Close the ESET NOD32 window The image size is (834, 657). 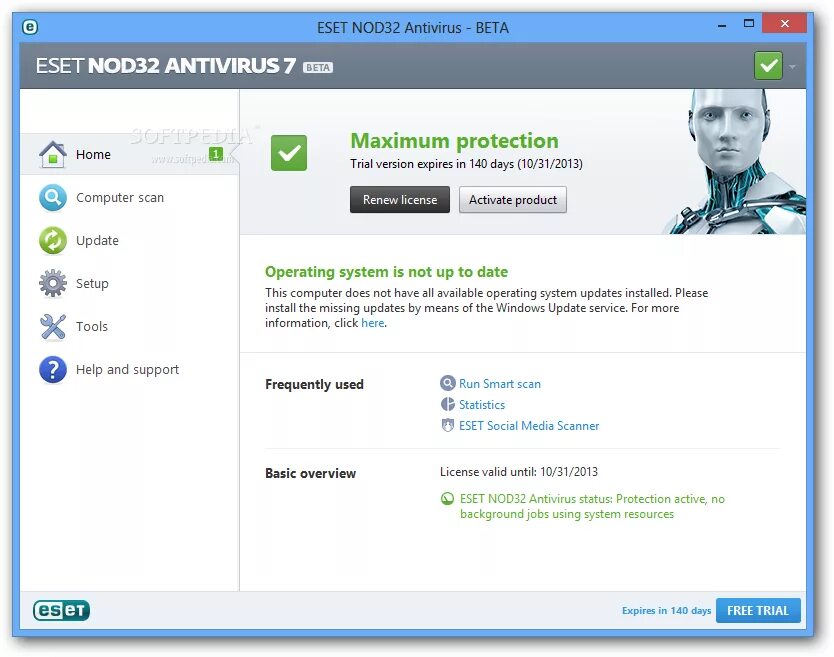point(784,23)
